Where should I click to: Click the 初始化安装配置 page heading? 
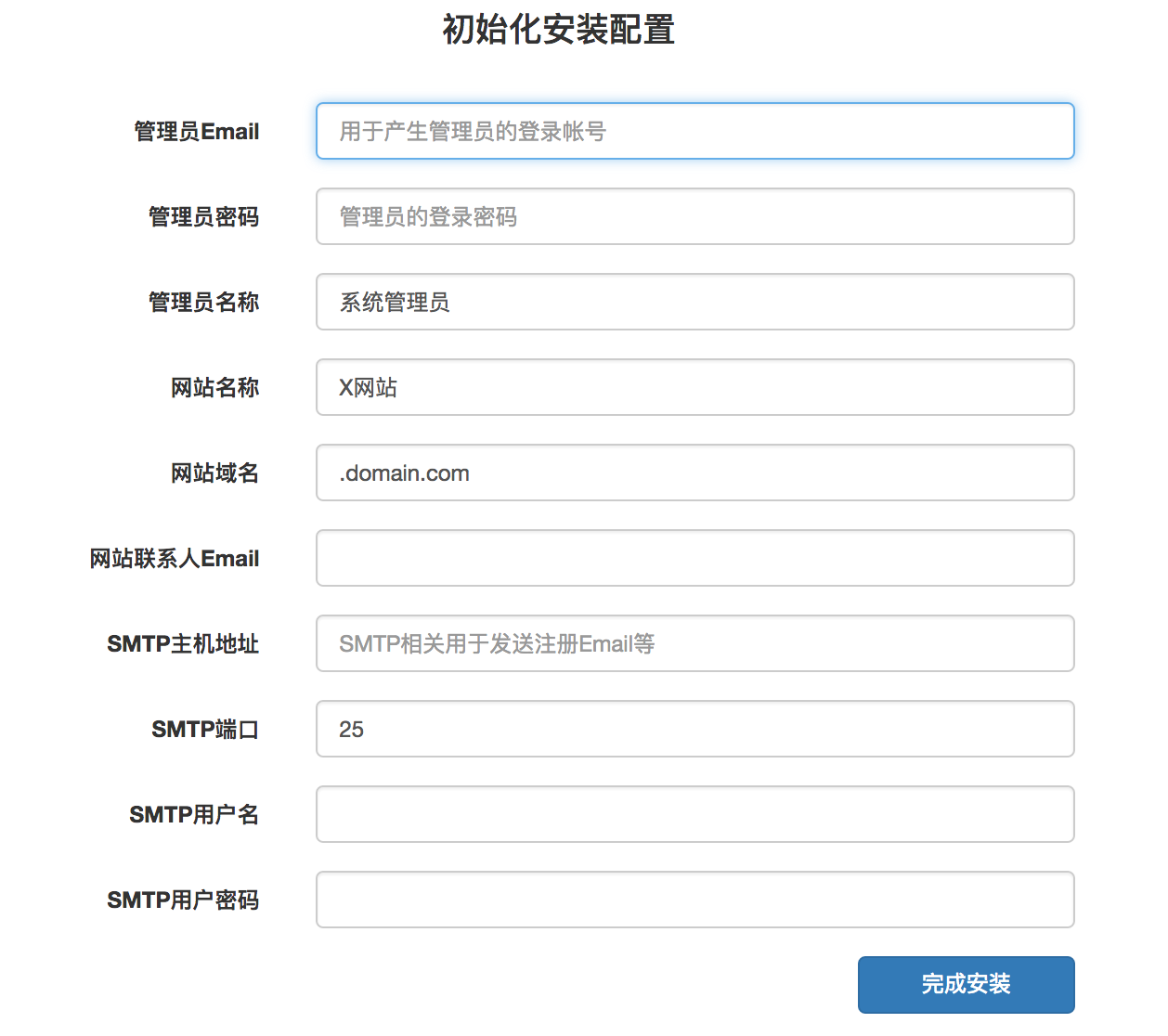558,30
